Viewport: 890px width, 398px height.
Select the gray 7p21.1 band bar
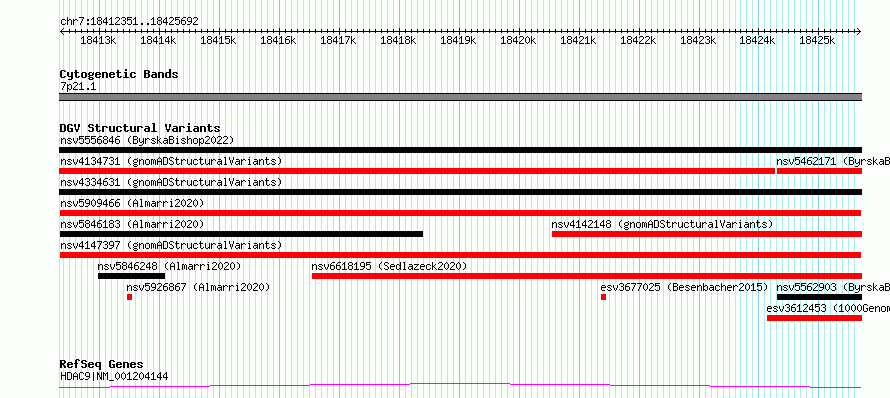click(x=461, y=97)
